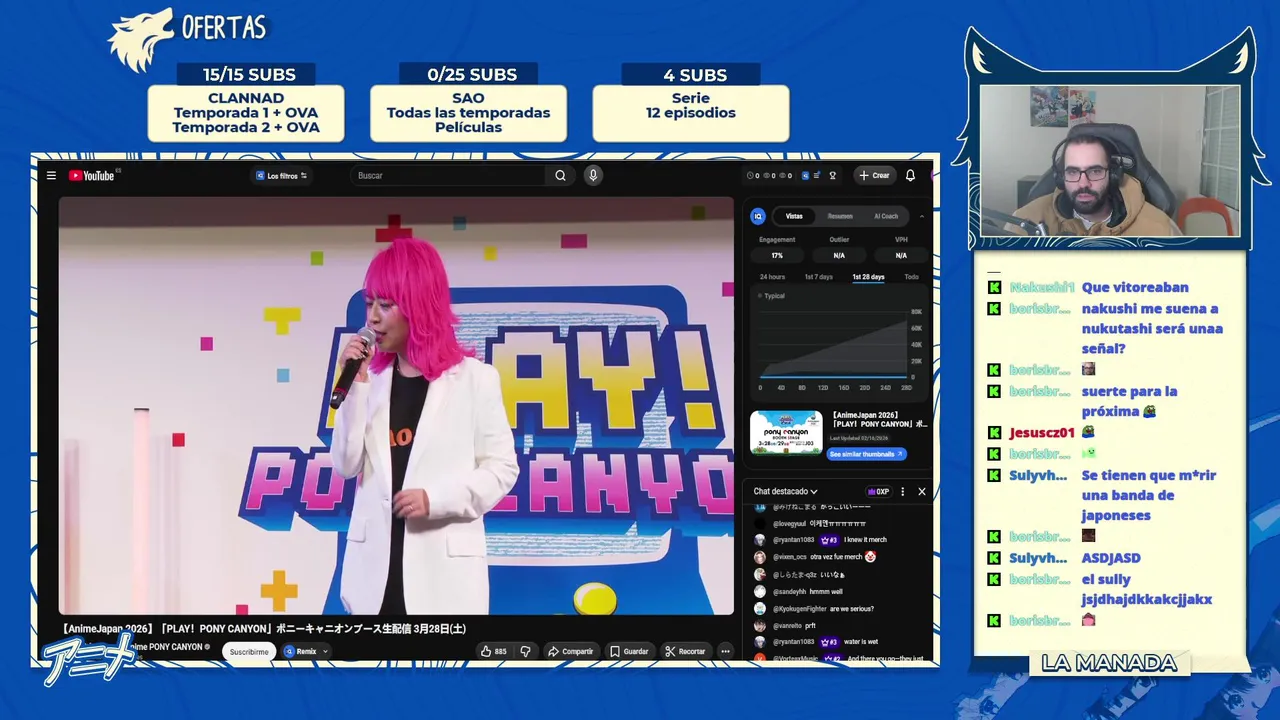The height and width of the screenshot is (720, 1280).
Task: Like the video (885 thumbs up)
Action: pos(493,652)
